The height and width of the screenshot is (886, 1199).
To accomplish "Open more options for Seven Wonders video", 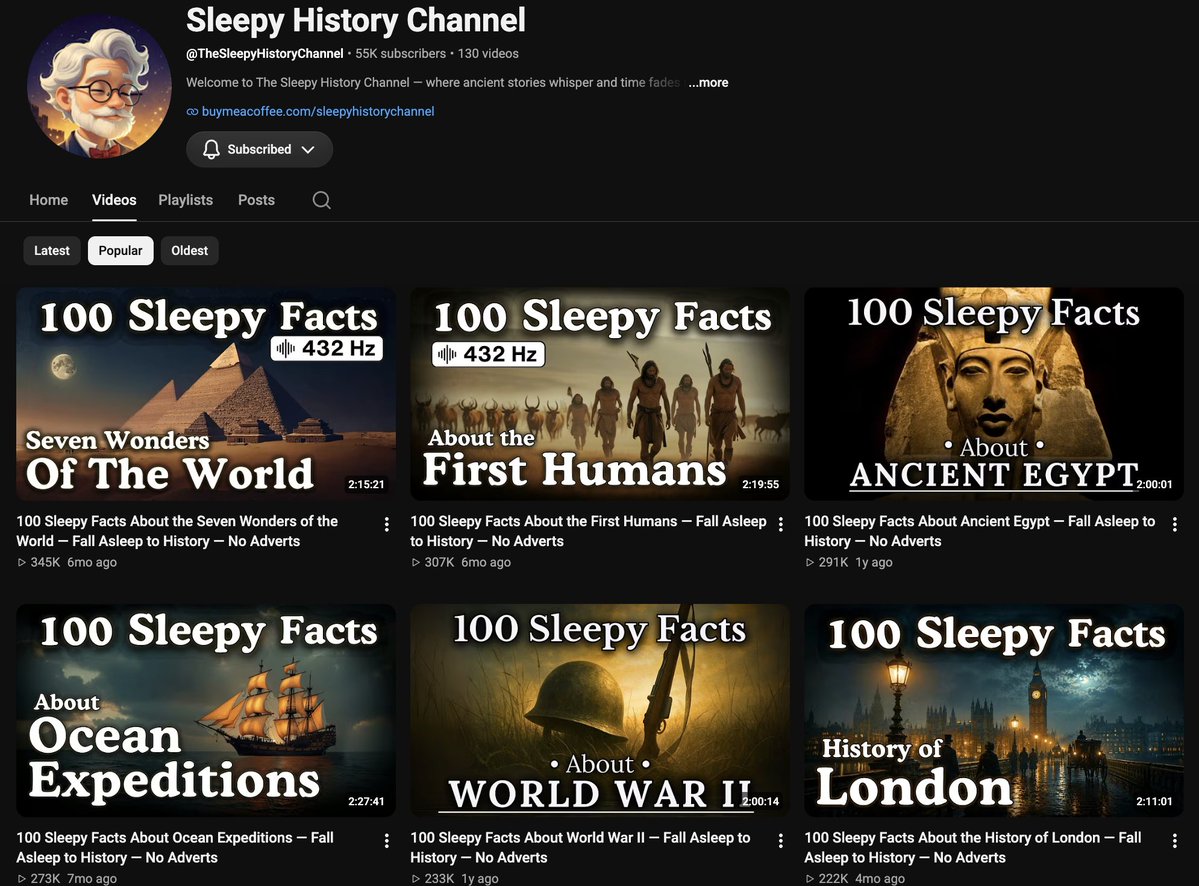I will (386, 524).
